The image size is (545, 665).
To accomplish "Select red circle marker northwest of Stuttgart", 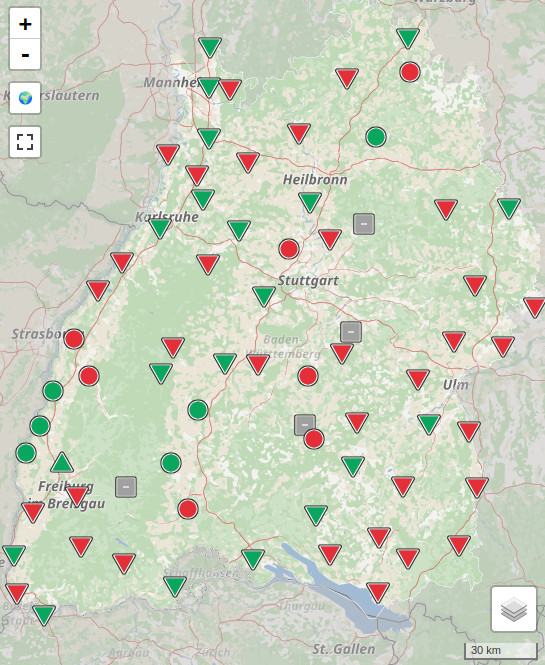I will click(x=289, y=249).
